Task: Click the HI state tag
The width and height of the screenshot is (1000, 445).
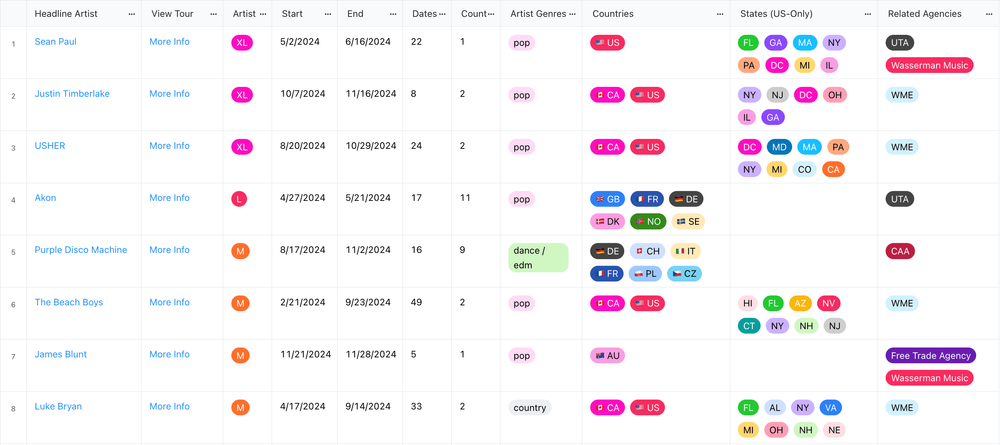Action: pos(747,303)
